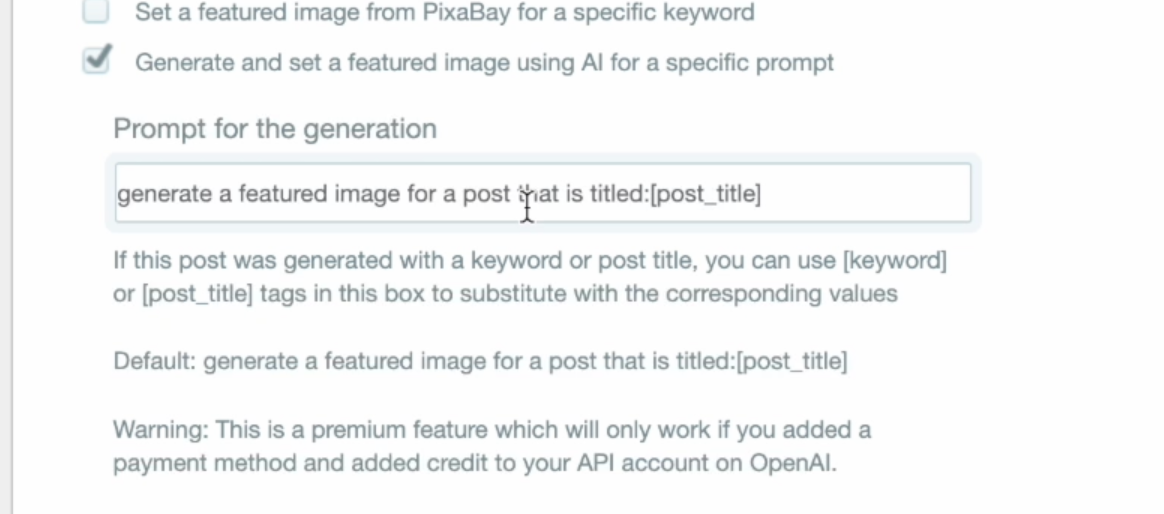Click the "Set a featured image from PixaBay" label
Screen dimensions: 1164x514
(x=444, y=13)
